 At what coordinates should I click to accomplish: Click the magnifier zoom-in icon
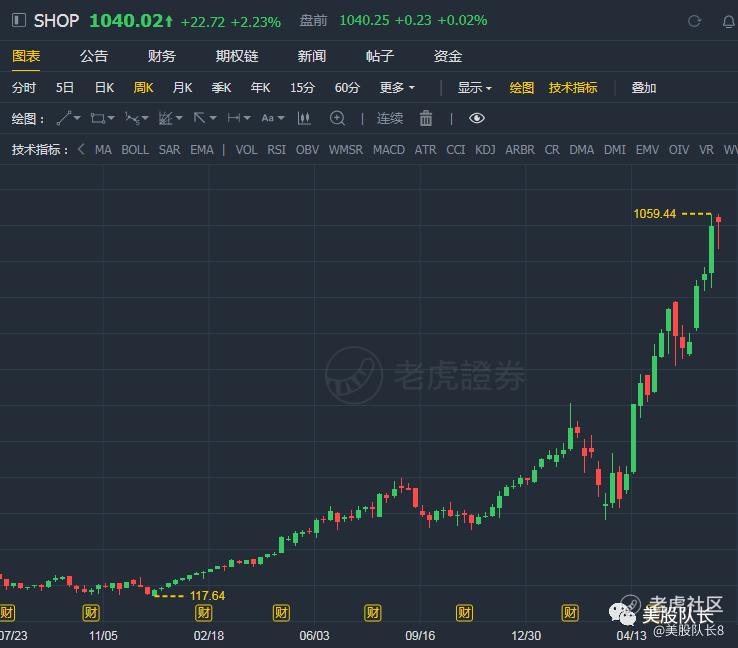tap(337, 118)
